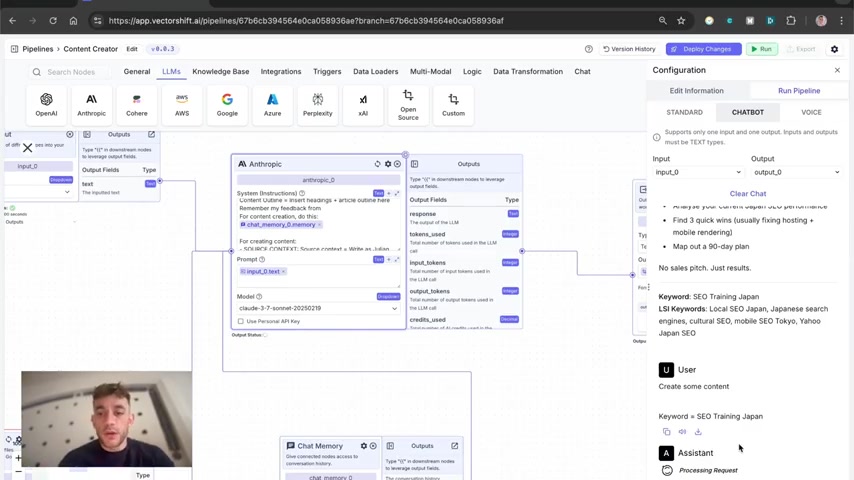Viewport: 854px width, 480px height.
Task: Pick the Perplexity LLM node
Action: pyautogui.click(x=318, y=105)
